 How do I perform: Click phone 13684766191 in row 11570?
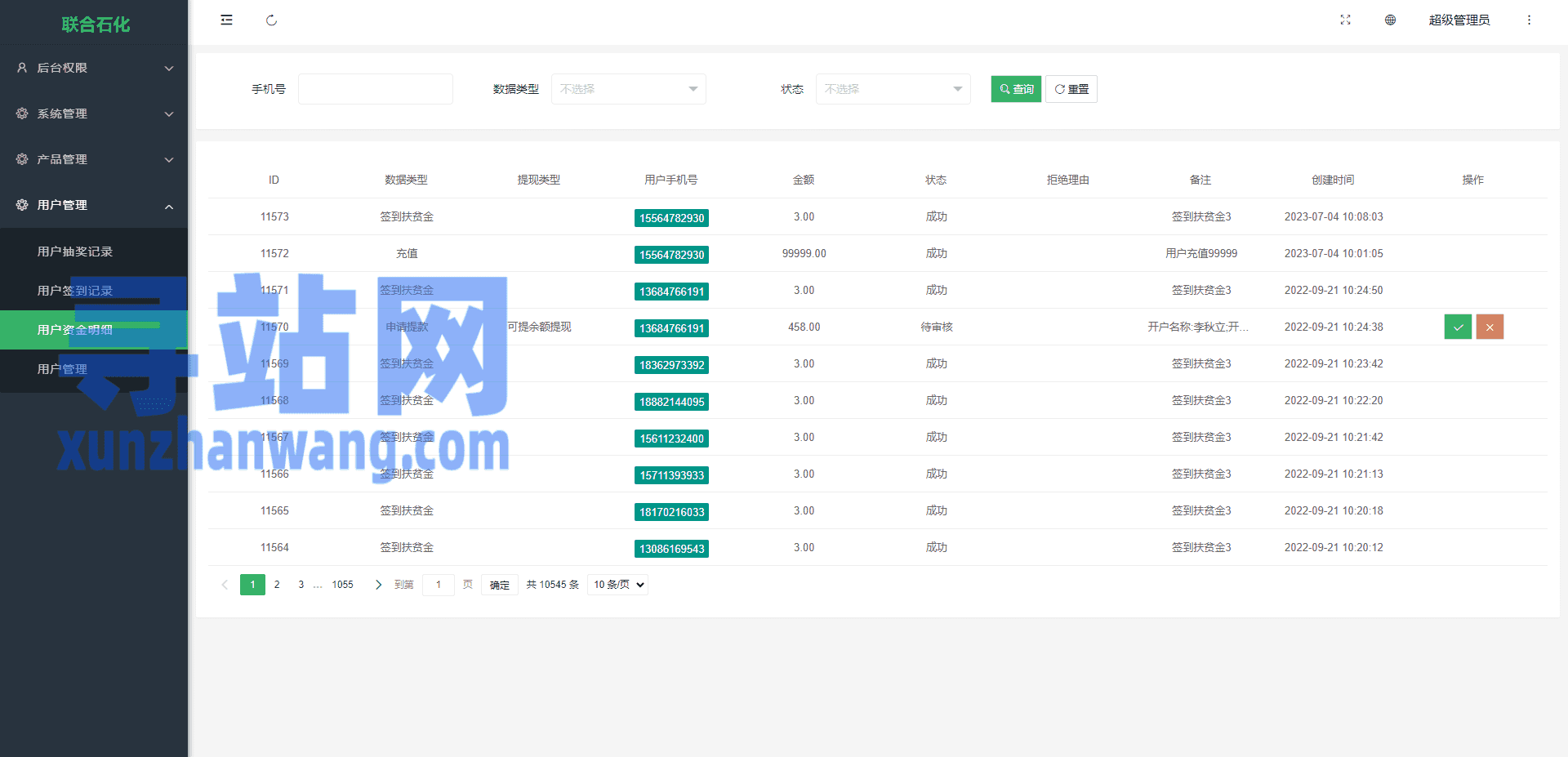671,328
